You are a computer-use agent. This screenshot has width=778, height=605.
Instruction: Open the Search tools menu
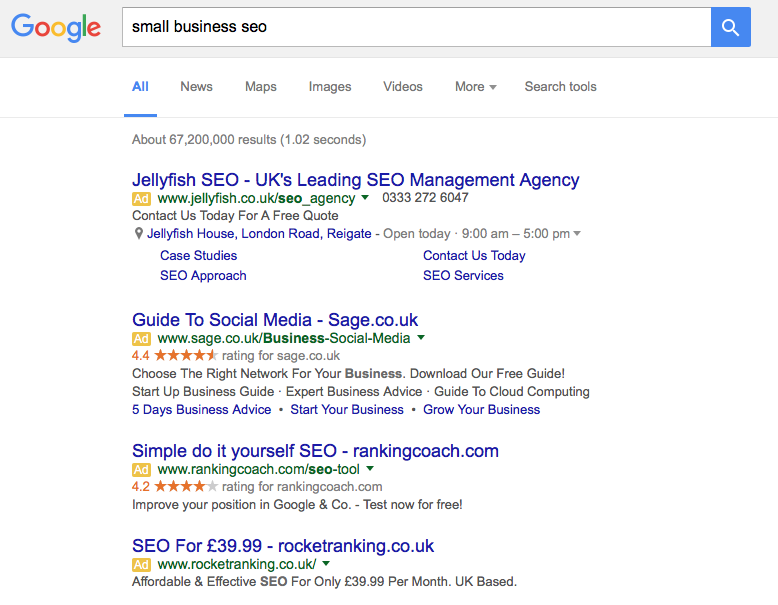click(561, 87)
